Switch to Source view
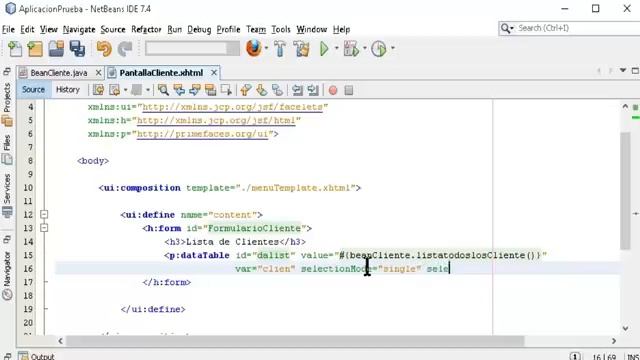The width and height of the screenshot is (640, 360). 33,89
